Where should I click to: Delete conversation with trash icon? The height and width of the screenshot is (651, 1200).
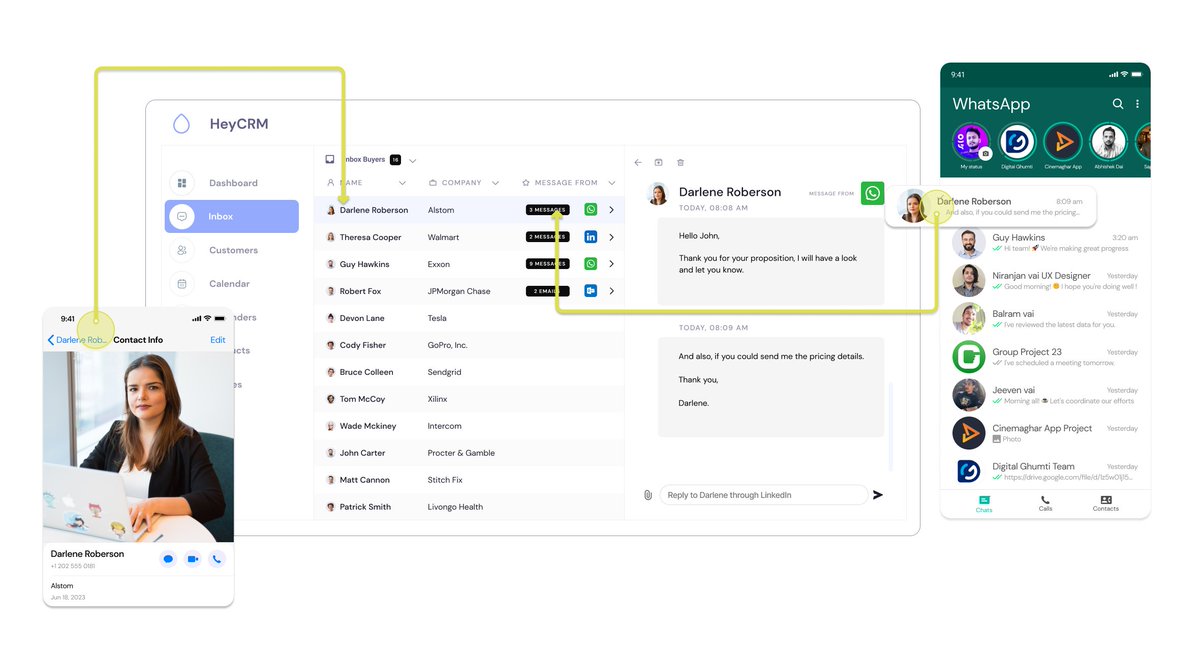(x=681, y=162)
